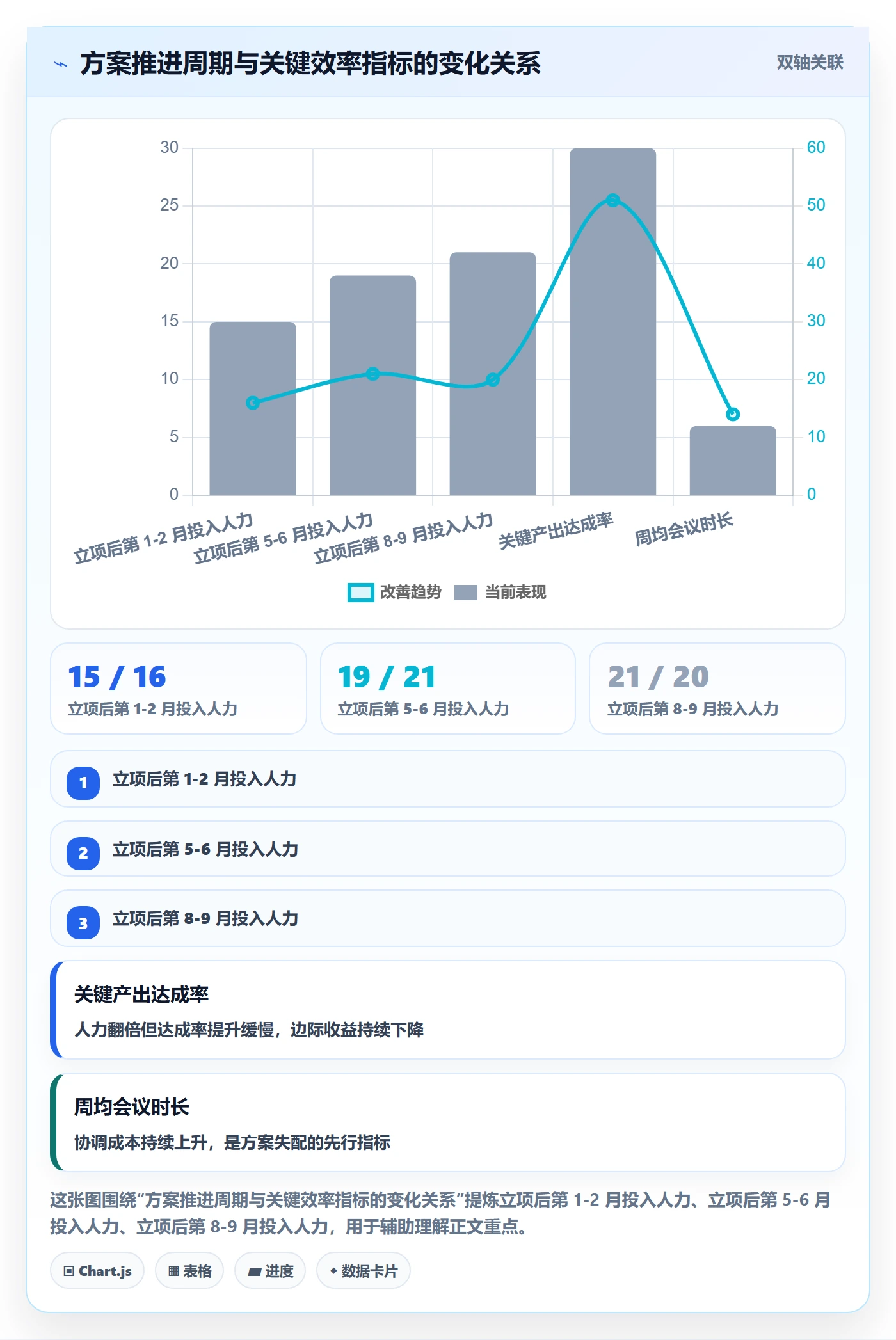
Task: Click the diamond icon in 数据卡片 tag
Action: point(333,1271)
